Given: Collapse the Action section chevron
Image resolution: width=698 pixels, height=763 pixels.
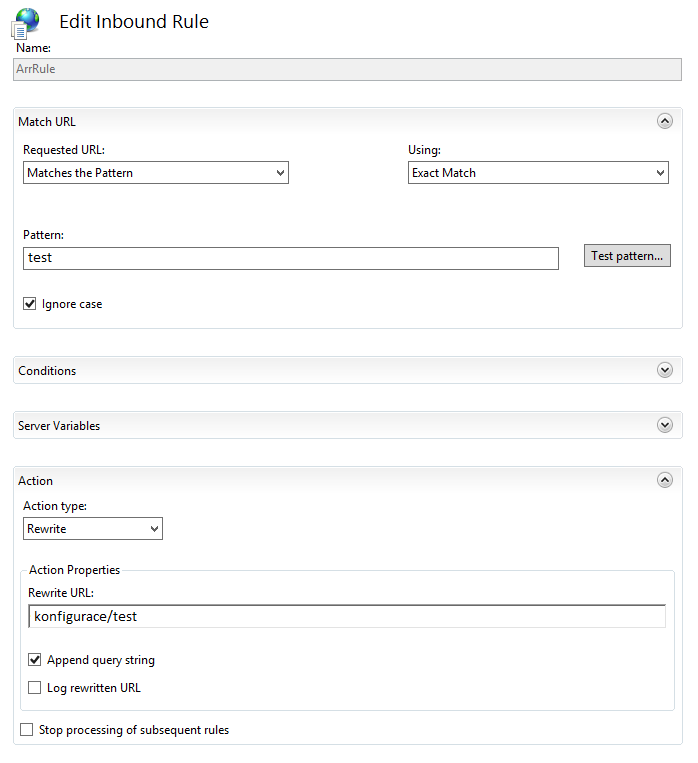Looking at the screenshot, I should (x=665, y=480).
